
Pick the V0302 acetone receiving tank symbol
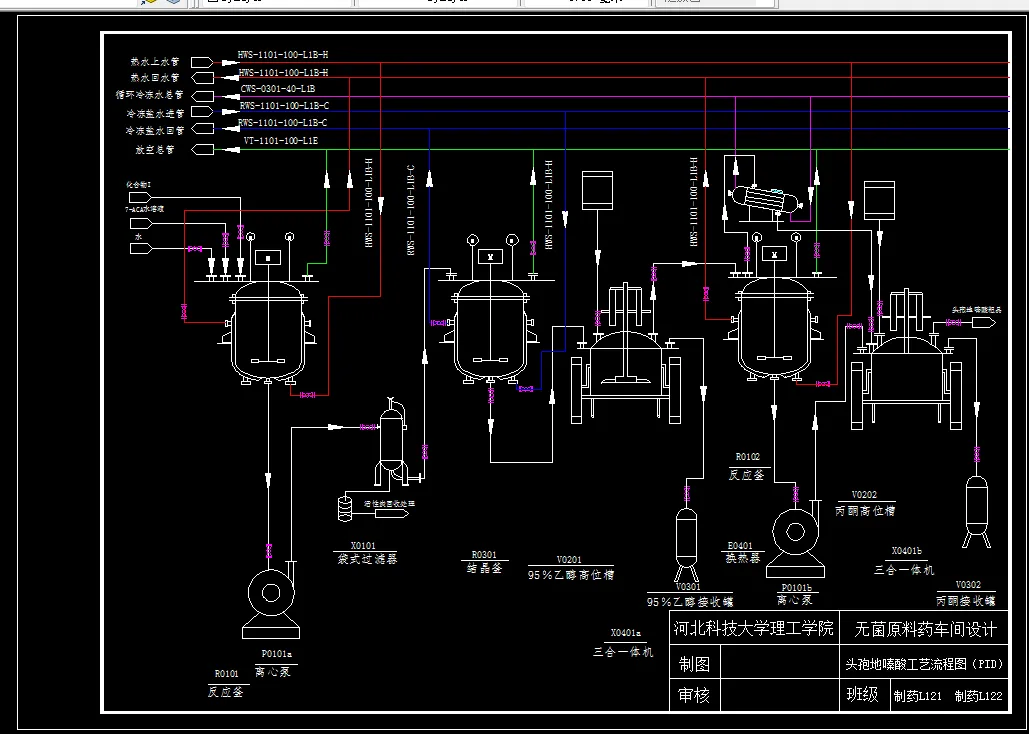(x=976, y=512)
